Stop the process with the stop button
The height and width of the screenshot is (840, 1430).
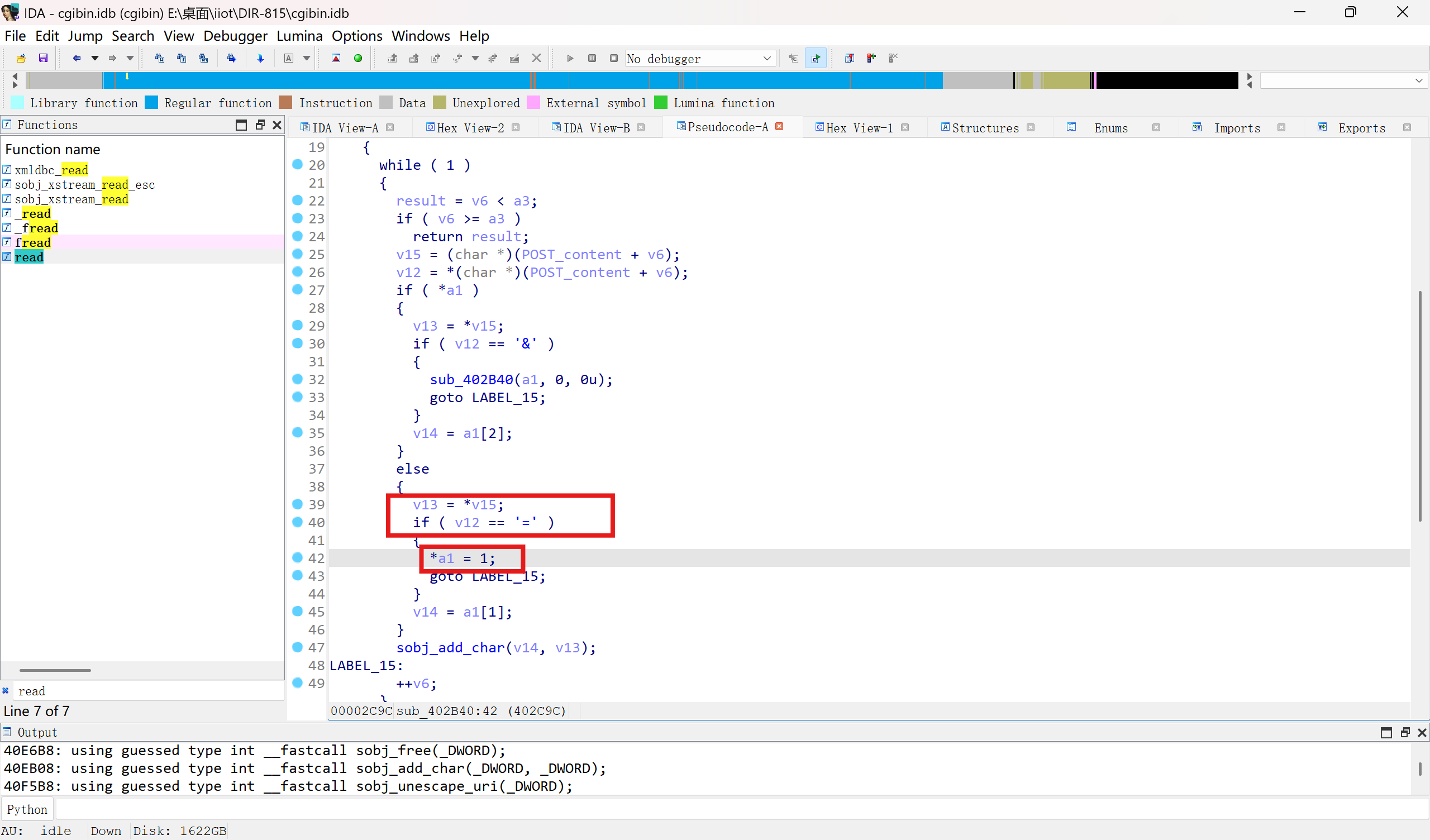[x=613, y=58]
